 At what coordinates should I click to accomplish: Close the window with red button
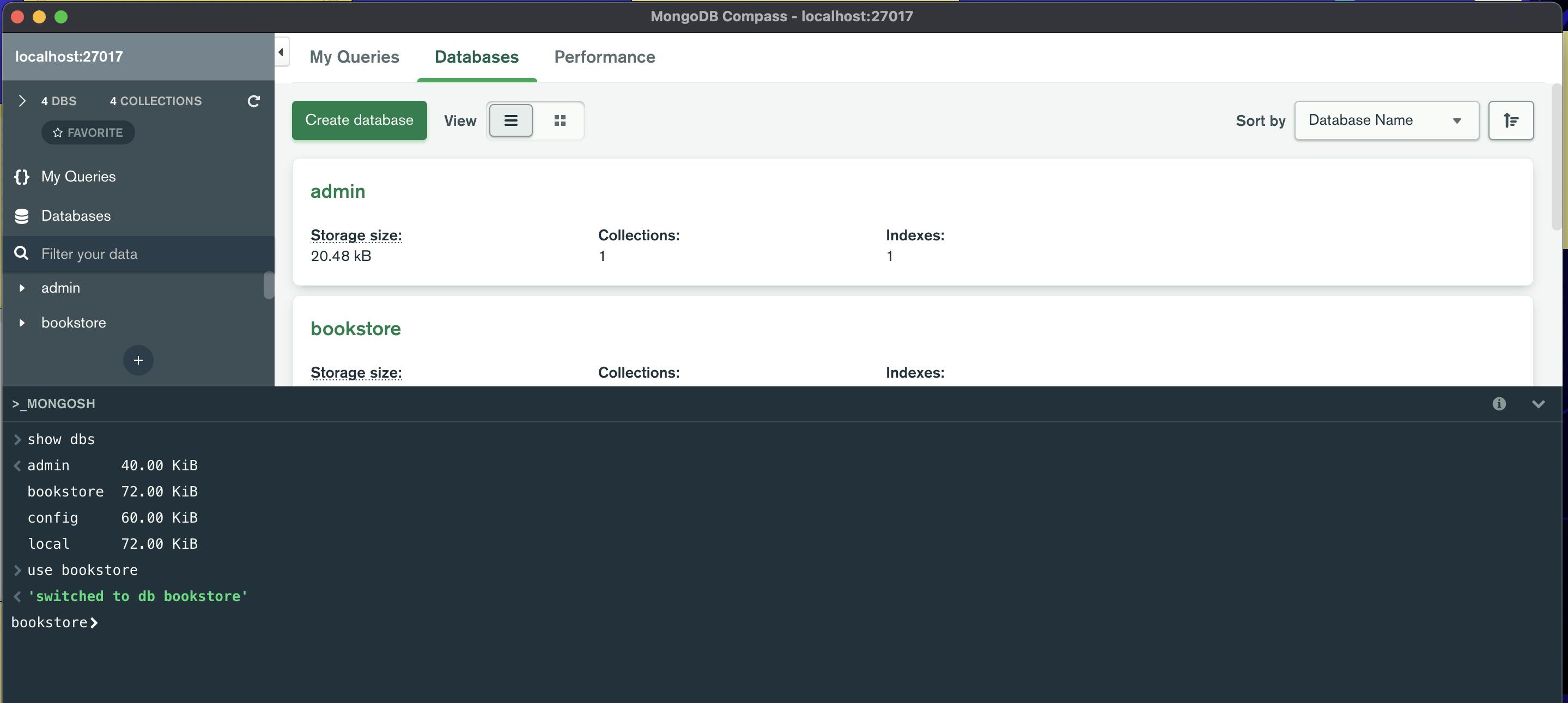click(17, 17)
